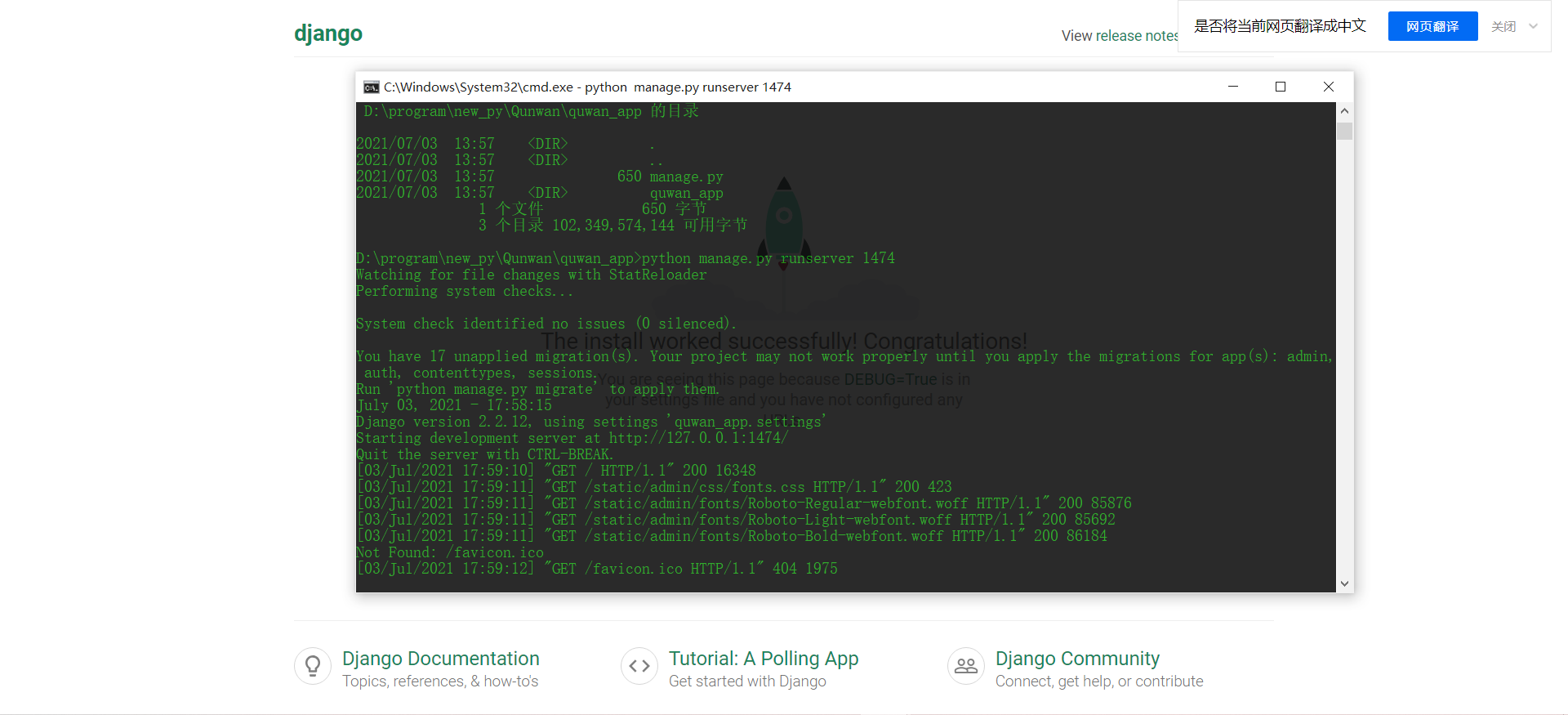Open Django Documentation link
This screenshot has width=1568, height=715.
click(441, 659)
